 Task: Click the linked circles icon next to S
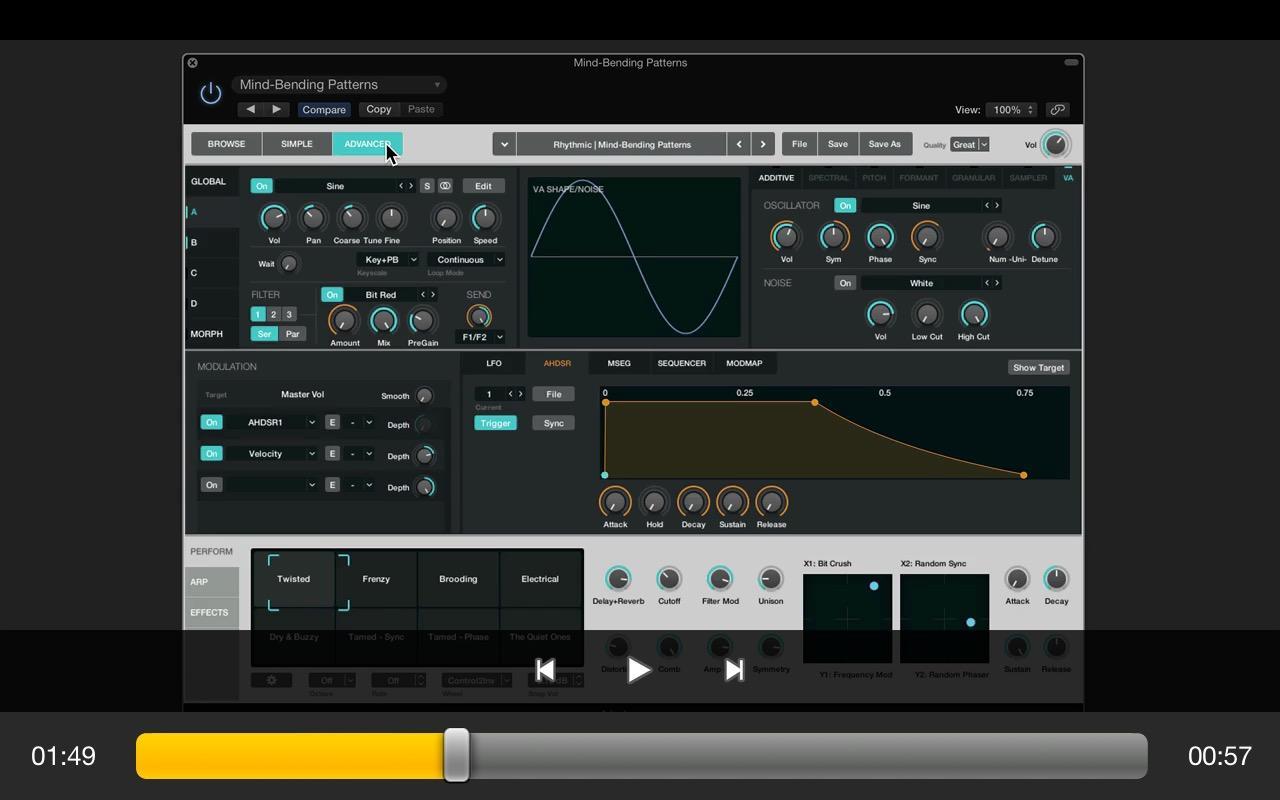[x=445, y=186]
